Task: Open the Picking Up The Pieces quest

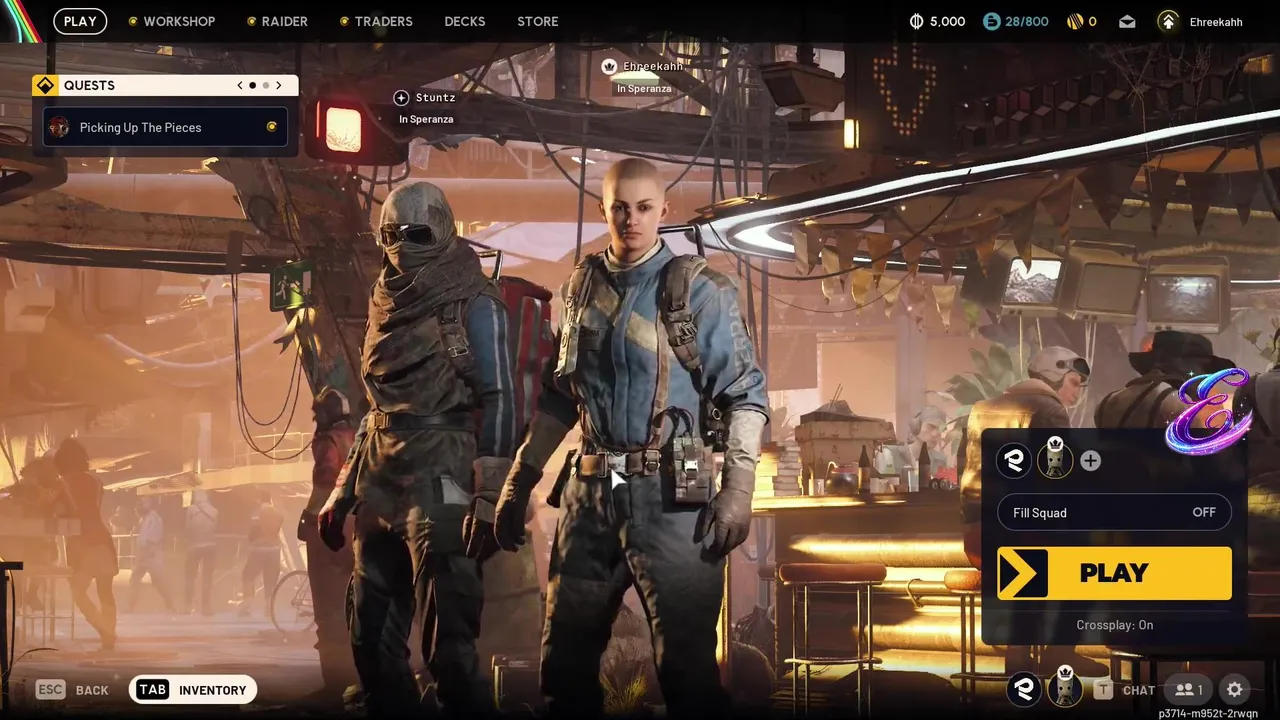Action: [165, 127]
